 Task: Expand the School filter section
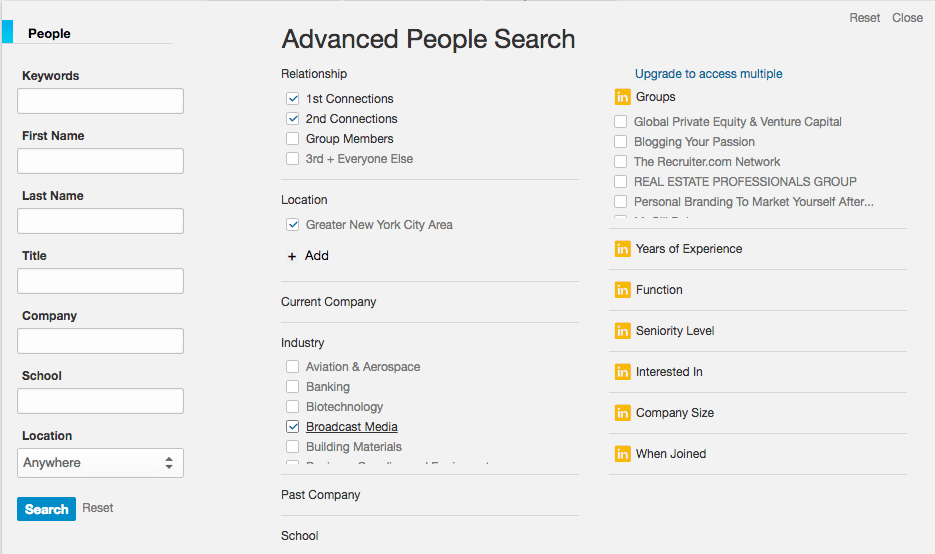(299, 536)
